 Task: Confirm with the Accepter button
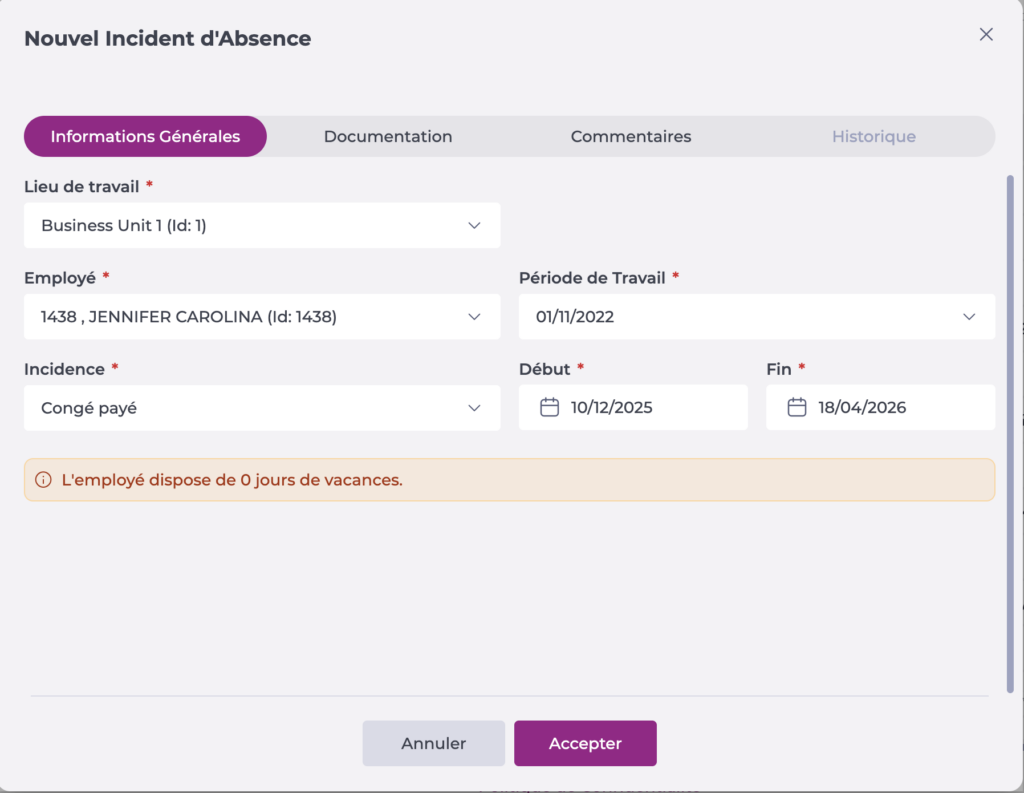585,743
